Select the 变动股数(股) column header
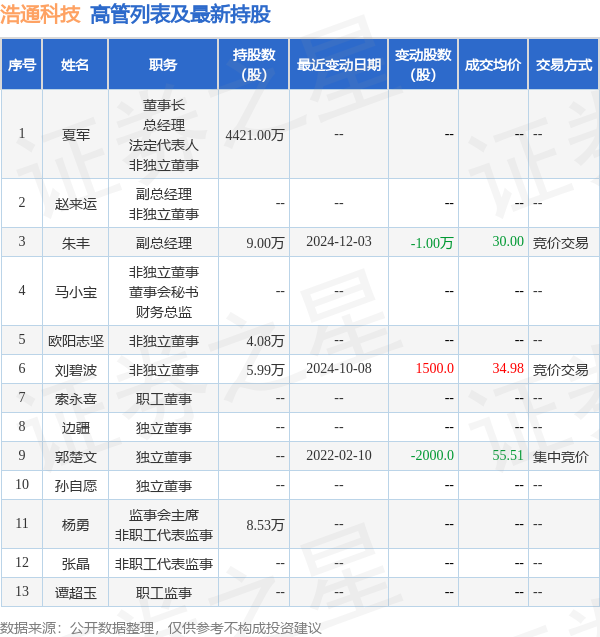The width and height of the screenshot is (600, 637). pos(423,64)
